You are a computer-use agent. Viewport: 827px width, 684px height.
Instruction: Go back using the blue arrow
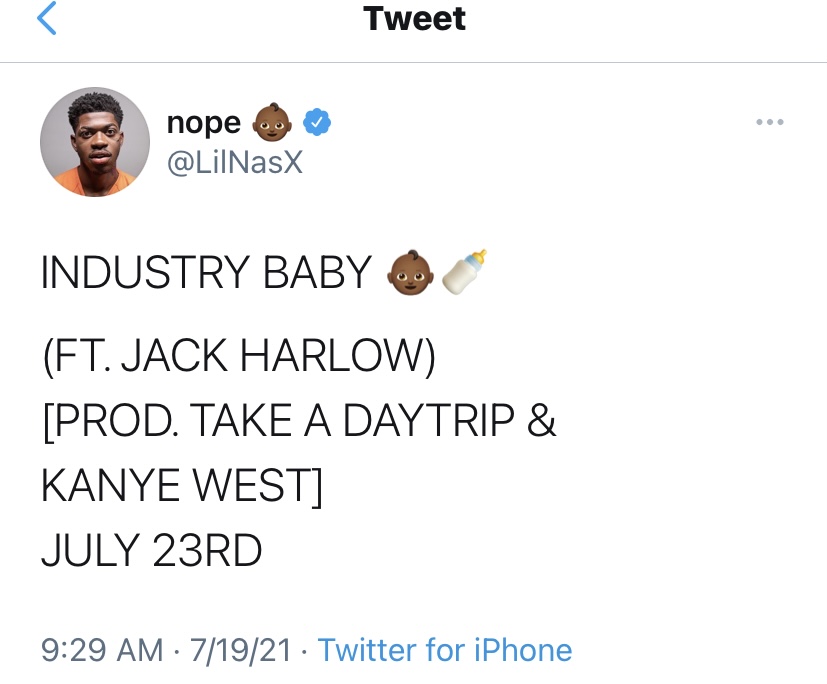click(46, 18)
